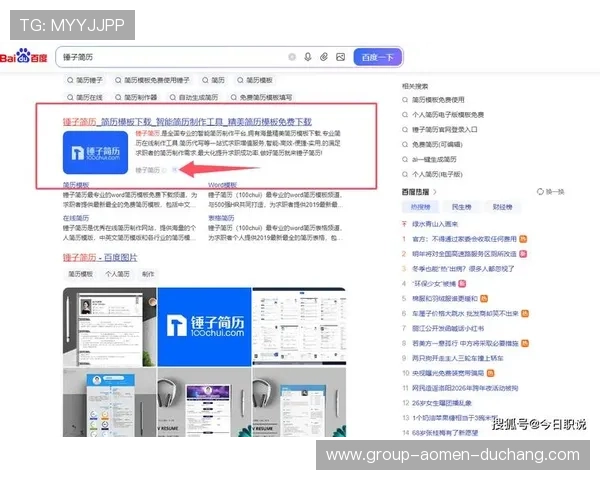
Task: Click related search 个人简历电子版模板免费
Action: tap(448, 115)
